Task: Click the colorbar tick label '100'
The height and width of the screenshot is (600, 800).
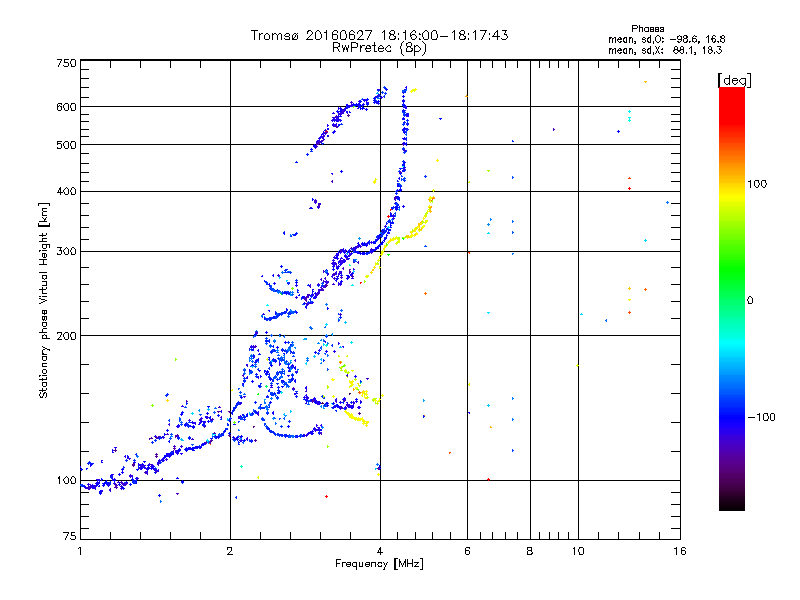Action: tap(757, 184)
